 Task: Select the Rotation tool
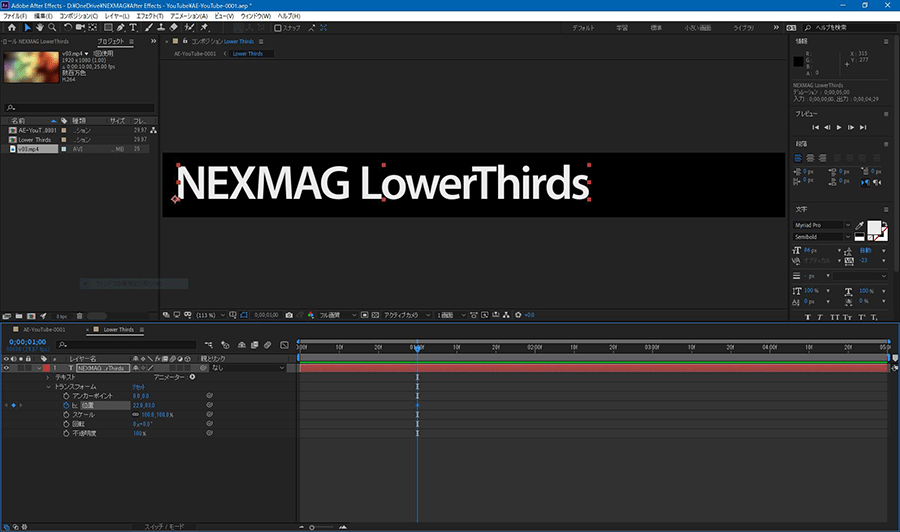(68, 27)
